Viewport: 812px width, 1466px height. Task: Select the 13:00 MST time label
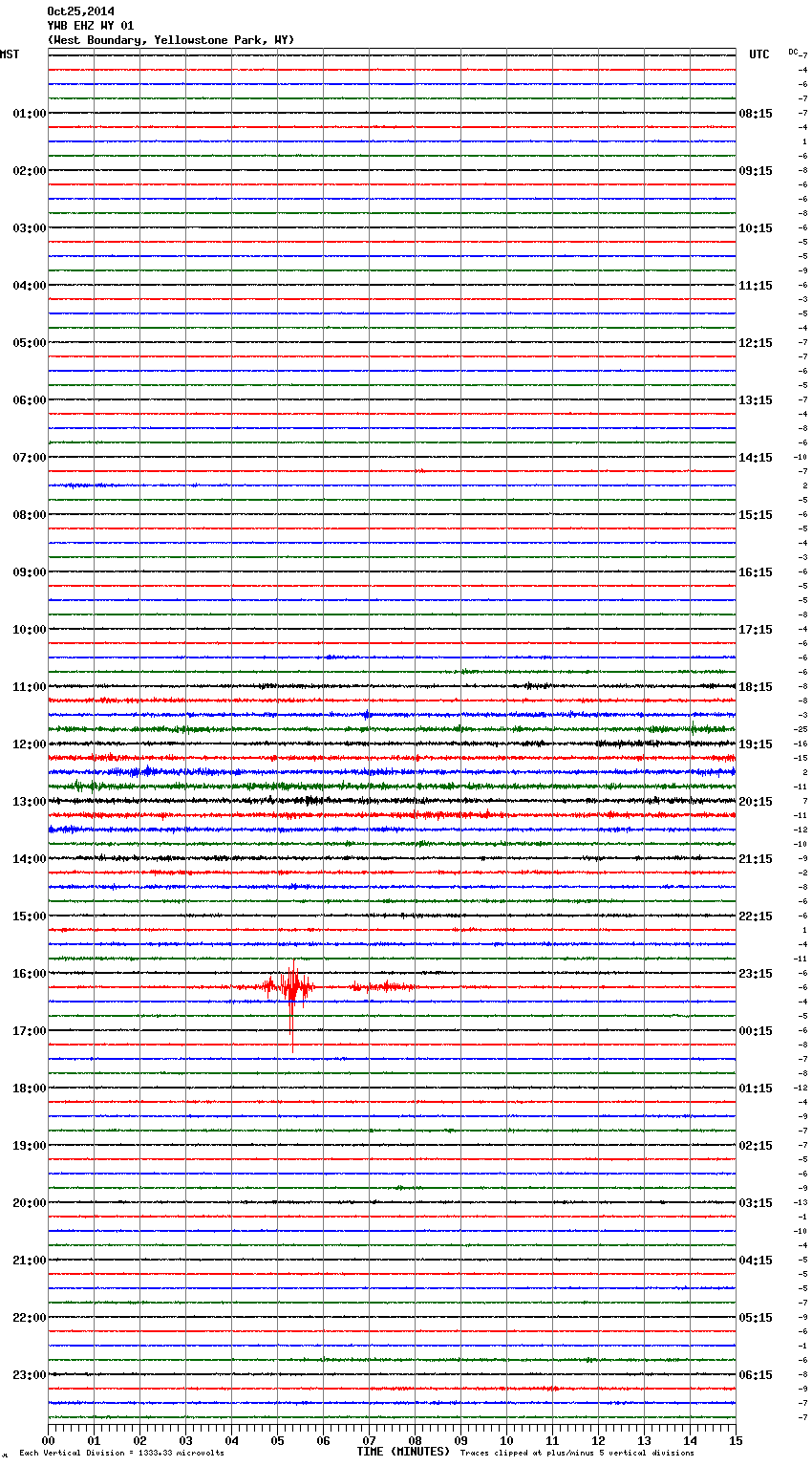tap(30, 802)
